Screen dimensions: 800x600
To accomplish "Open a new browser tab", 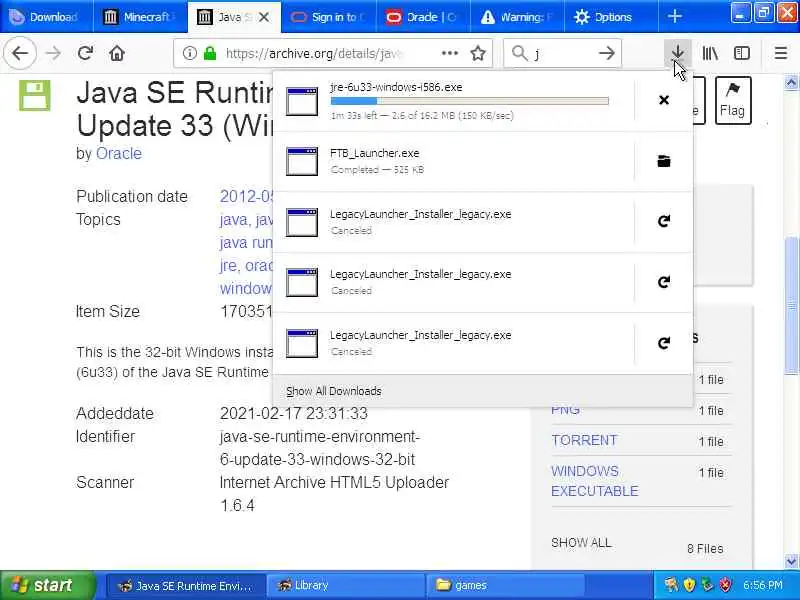I will pos(674,17).
